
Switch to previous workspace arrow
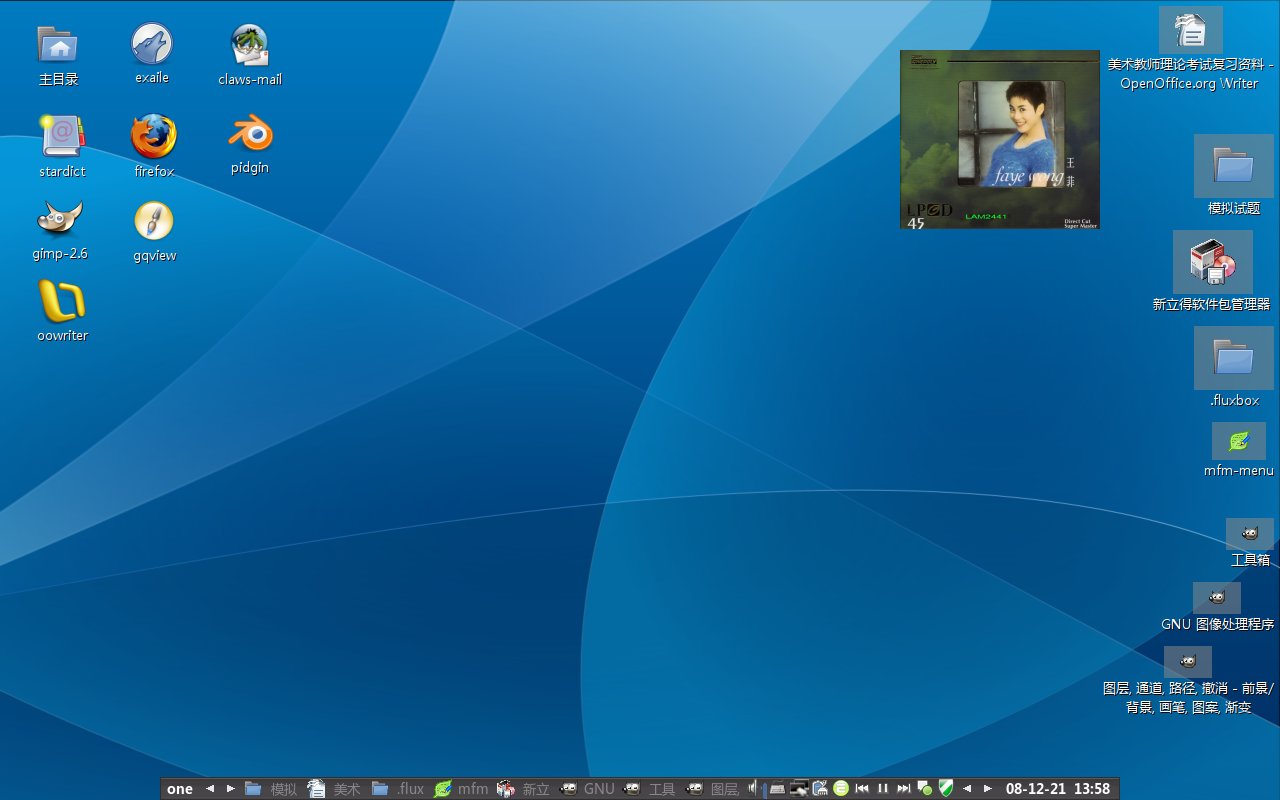[210, 789]
